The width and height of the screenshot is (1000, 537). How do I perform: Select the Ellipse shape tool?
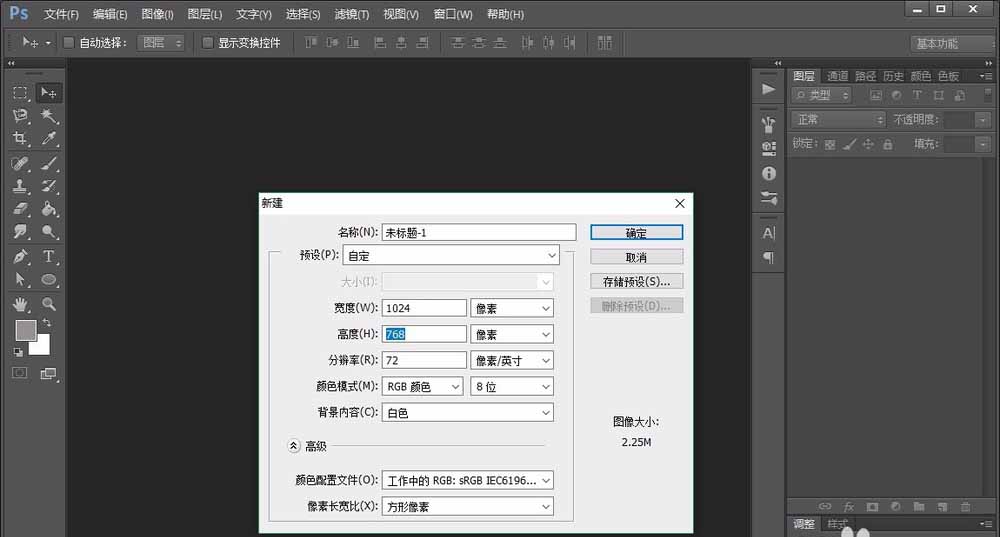48,279
